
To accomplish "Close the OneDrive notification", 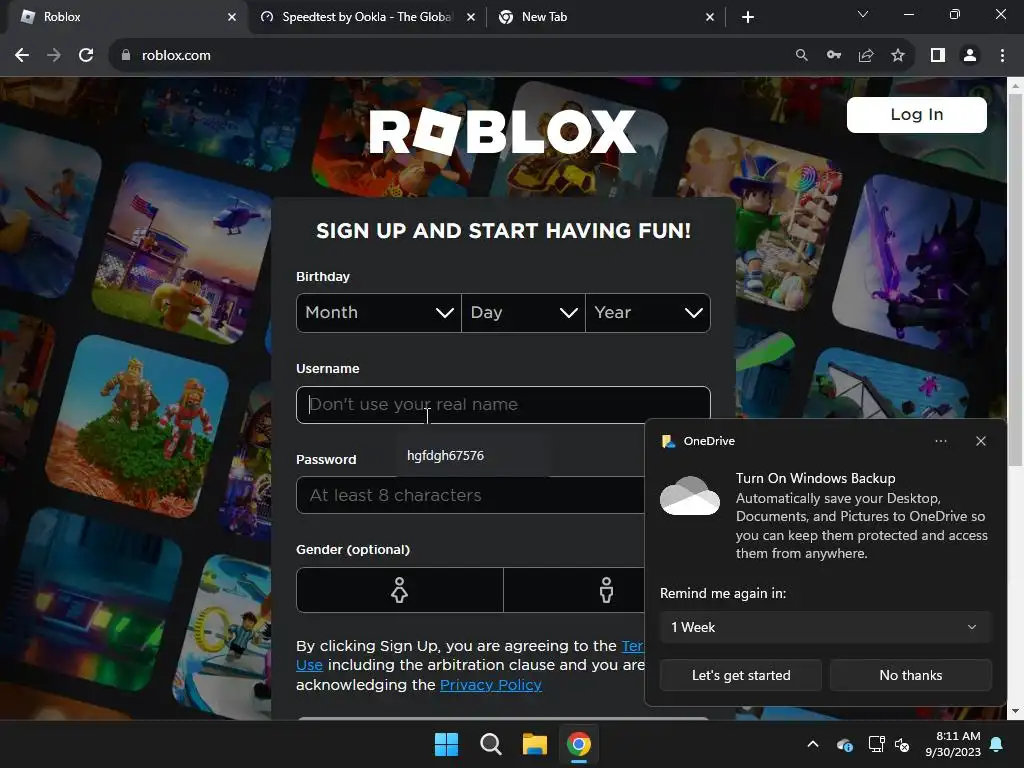I will tap(980, 441).
